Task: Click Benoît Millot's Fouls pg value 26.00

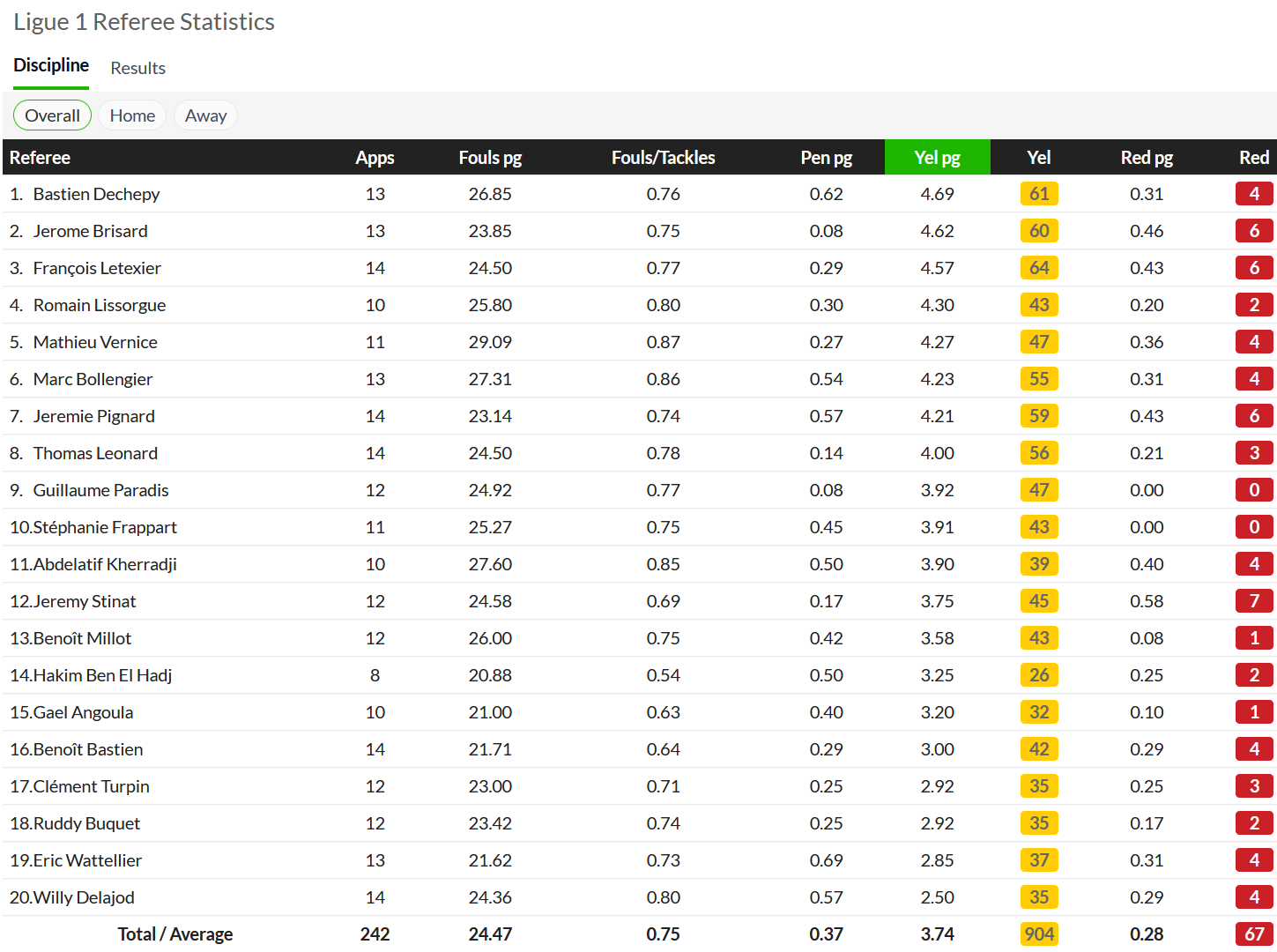Action: (x=490, y=638)
